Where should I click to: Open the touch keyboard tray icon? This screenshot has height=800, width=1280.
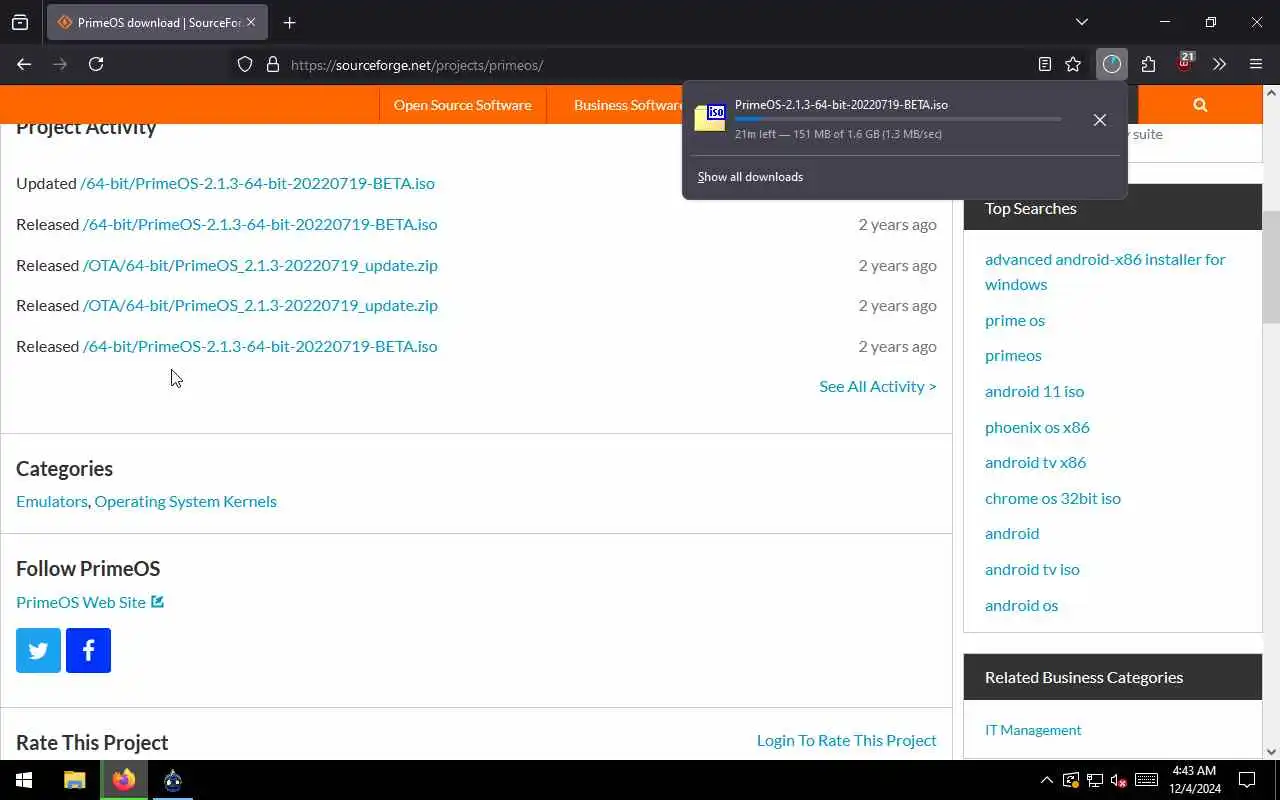point(1146,780)
